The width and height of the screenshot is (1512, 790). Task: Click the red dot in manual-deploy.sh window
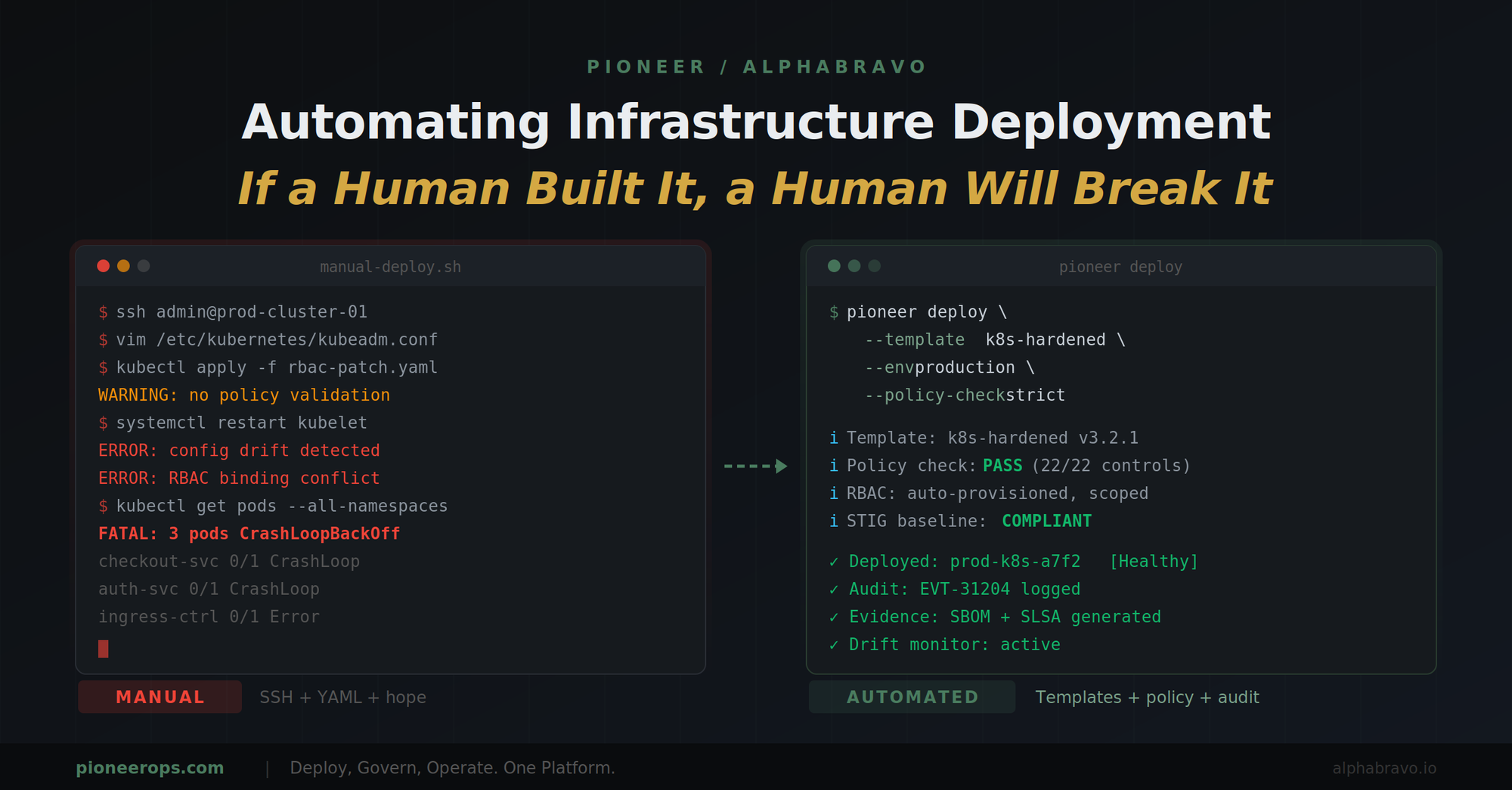point(104,266)
